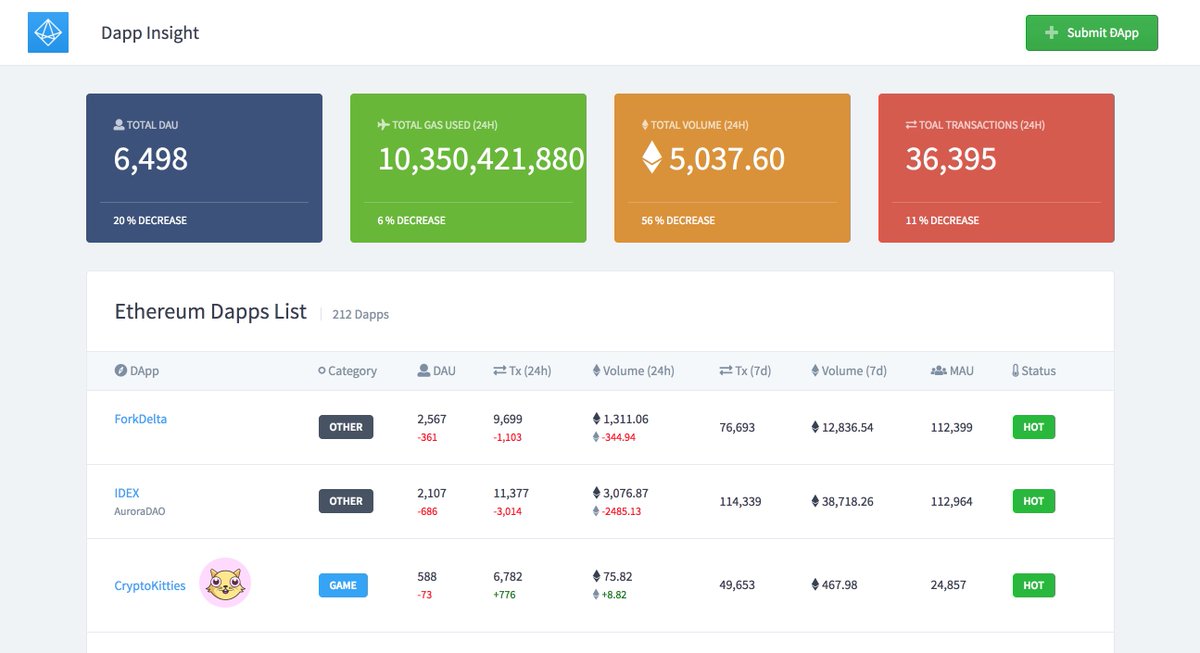Click the thermometer icon in Status header
Screen dimensions: 1200x653
point(1016,370)
